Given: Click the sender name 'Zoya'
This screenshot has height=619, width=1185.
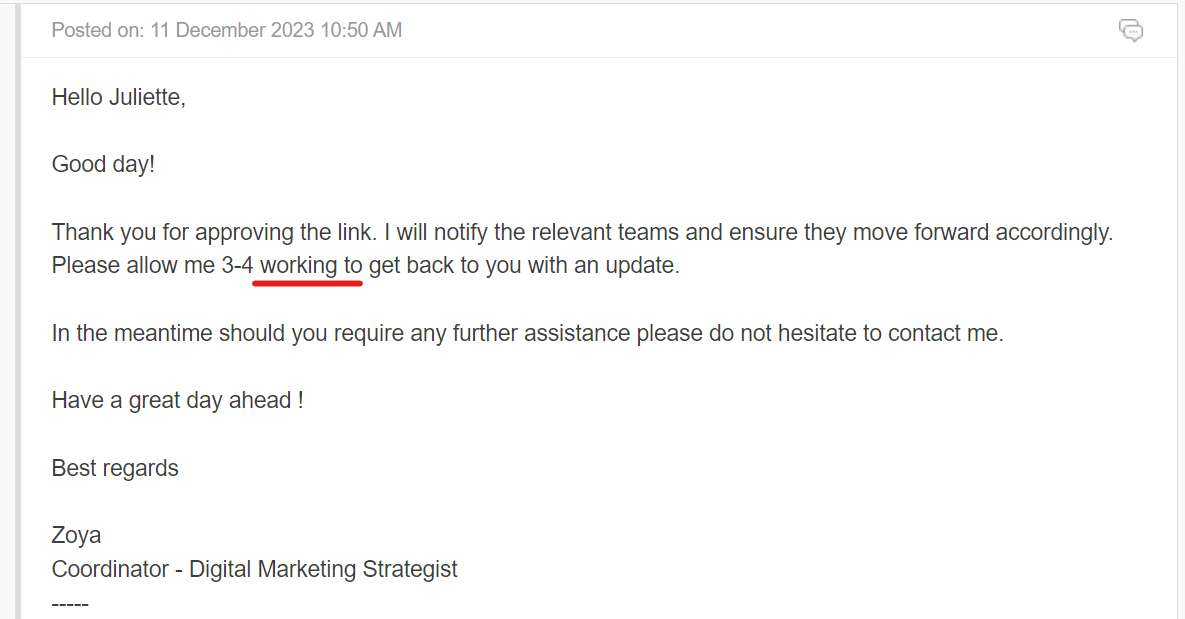Looking at the screenshot, I should pos(76,535).
